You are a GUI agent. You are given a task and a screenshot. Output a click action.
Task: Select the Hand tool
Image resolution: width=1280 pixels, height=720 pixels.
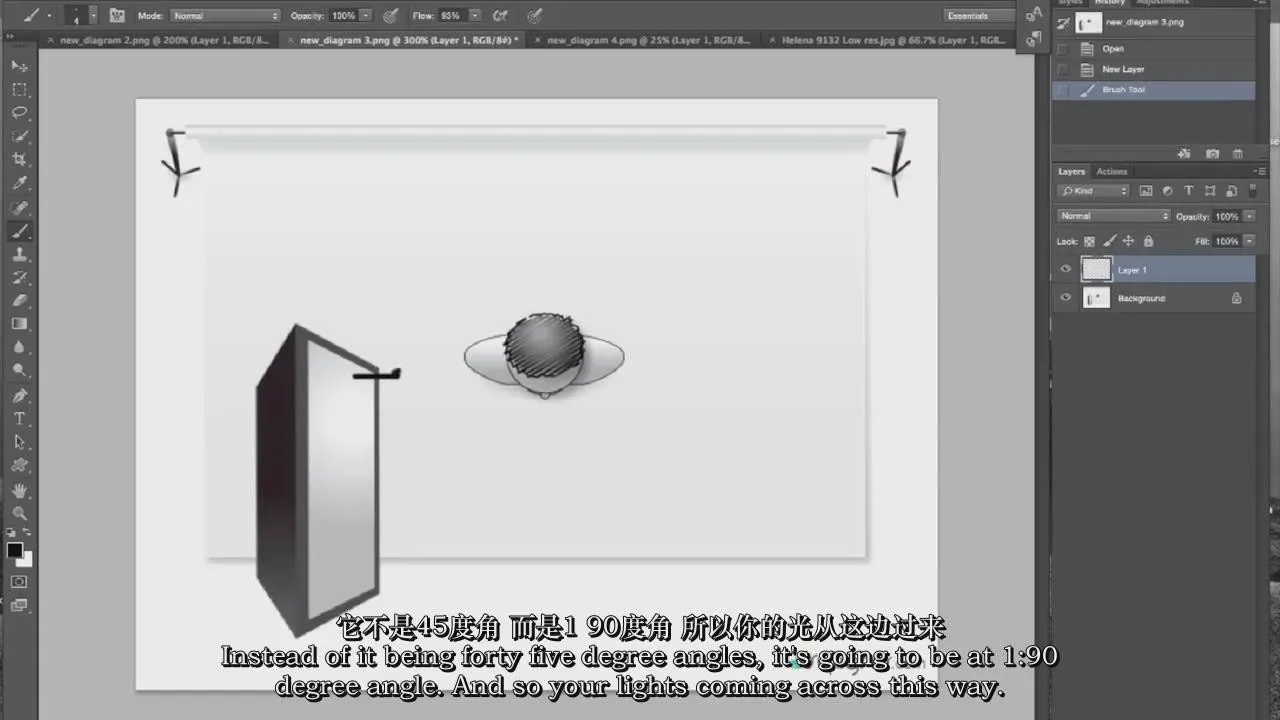pyautogui.click(x=19, y=490)
